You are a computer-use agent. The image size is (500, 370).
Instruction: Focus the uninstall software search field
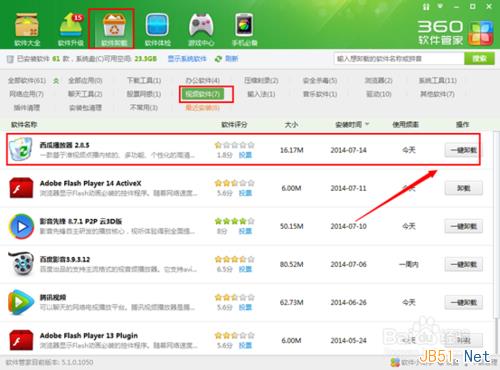[399, 59]
